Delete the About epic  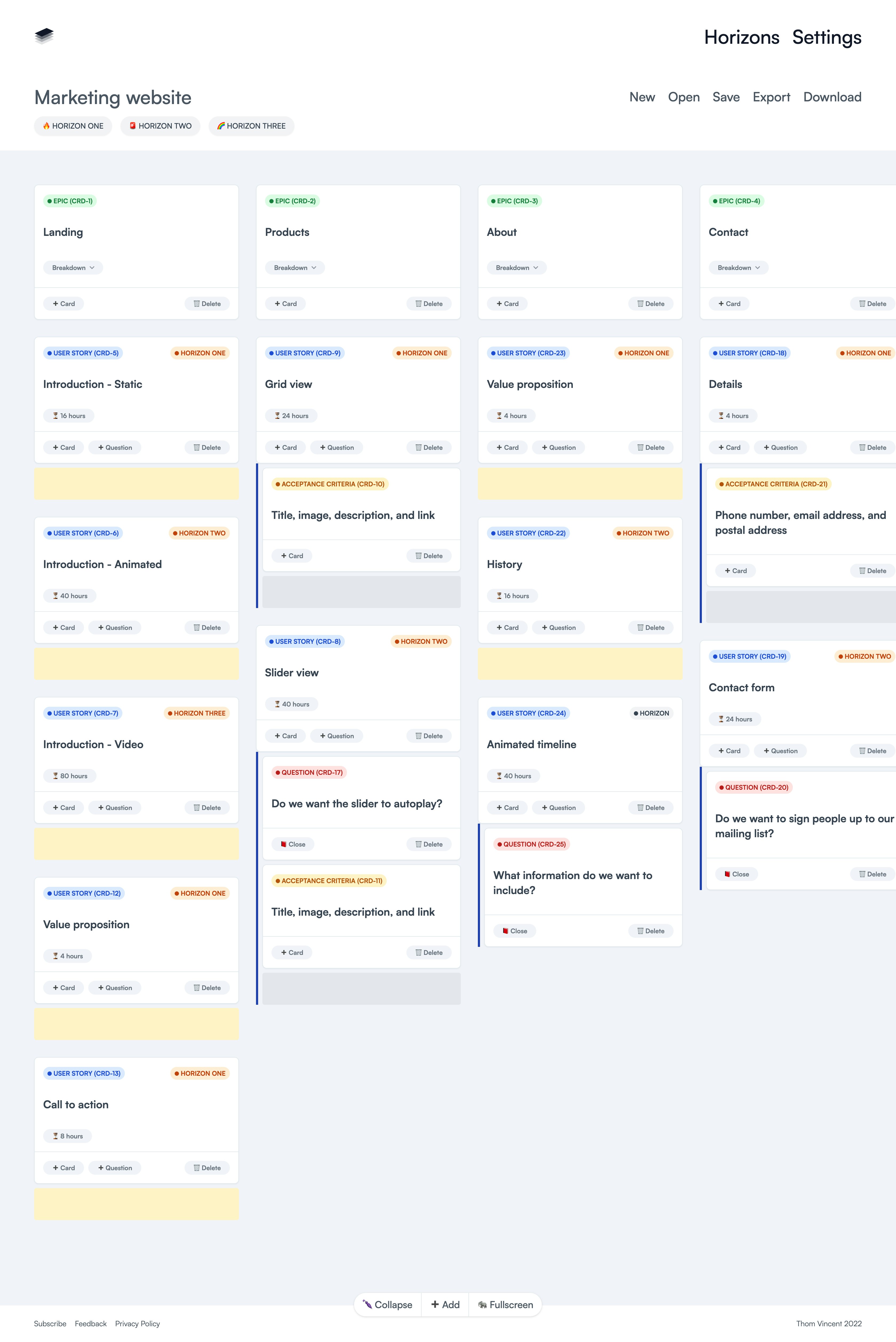coord(651,304)
